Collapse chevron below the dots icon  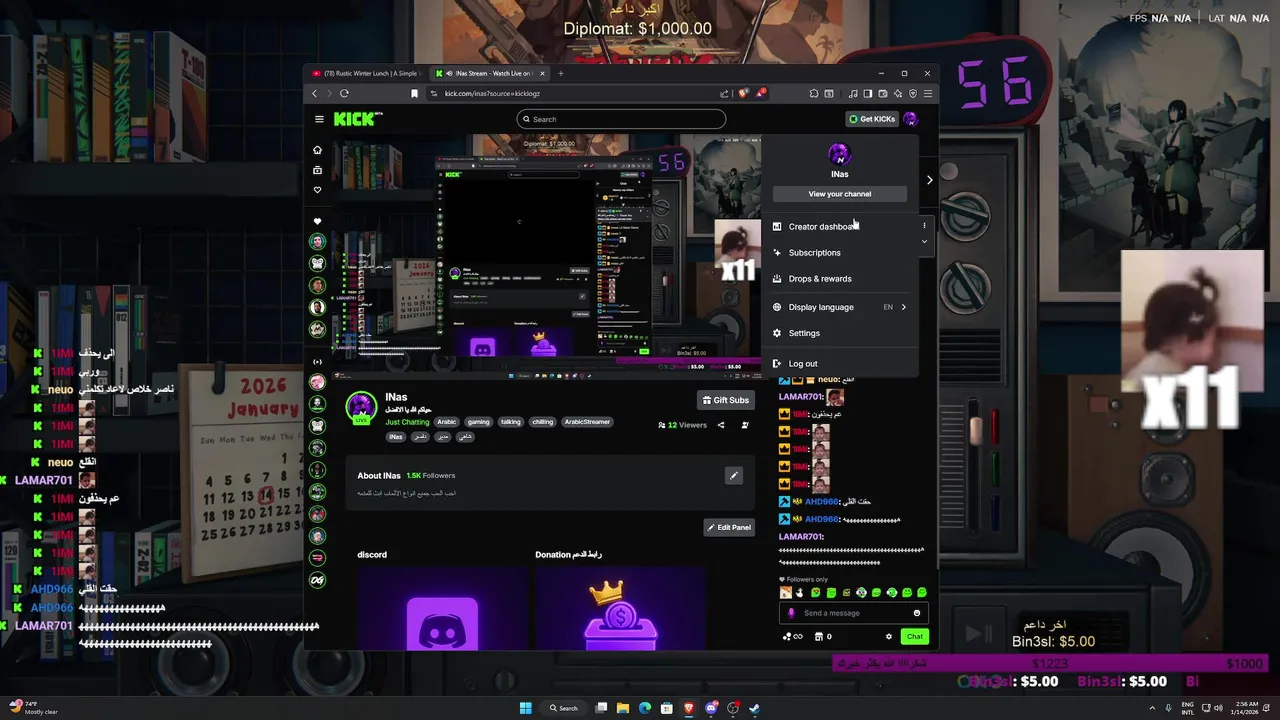pyautogui.click(x=924, y=242)
